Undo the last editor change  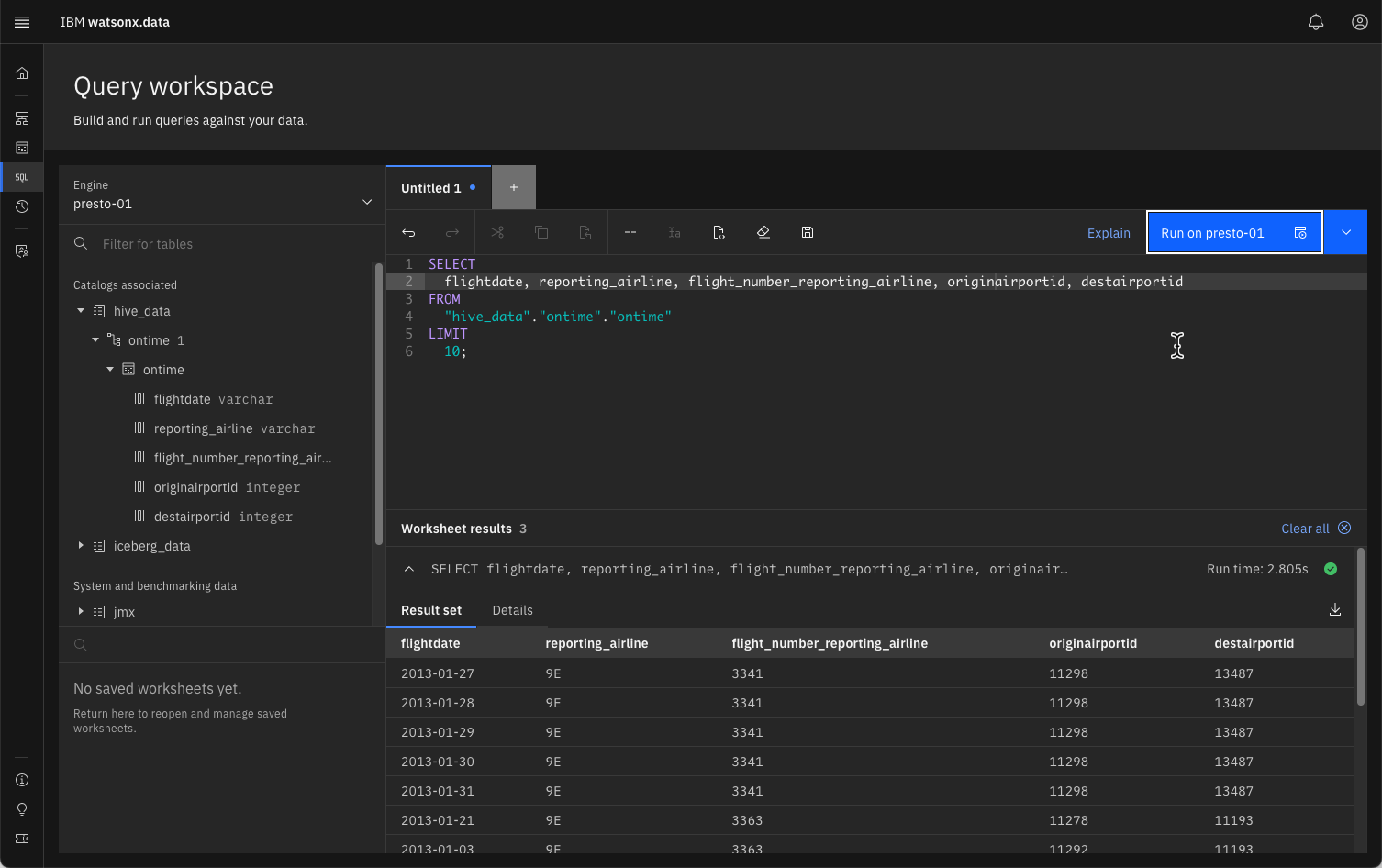(408, 232)
